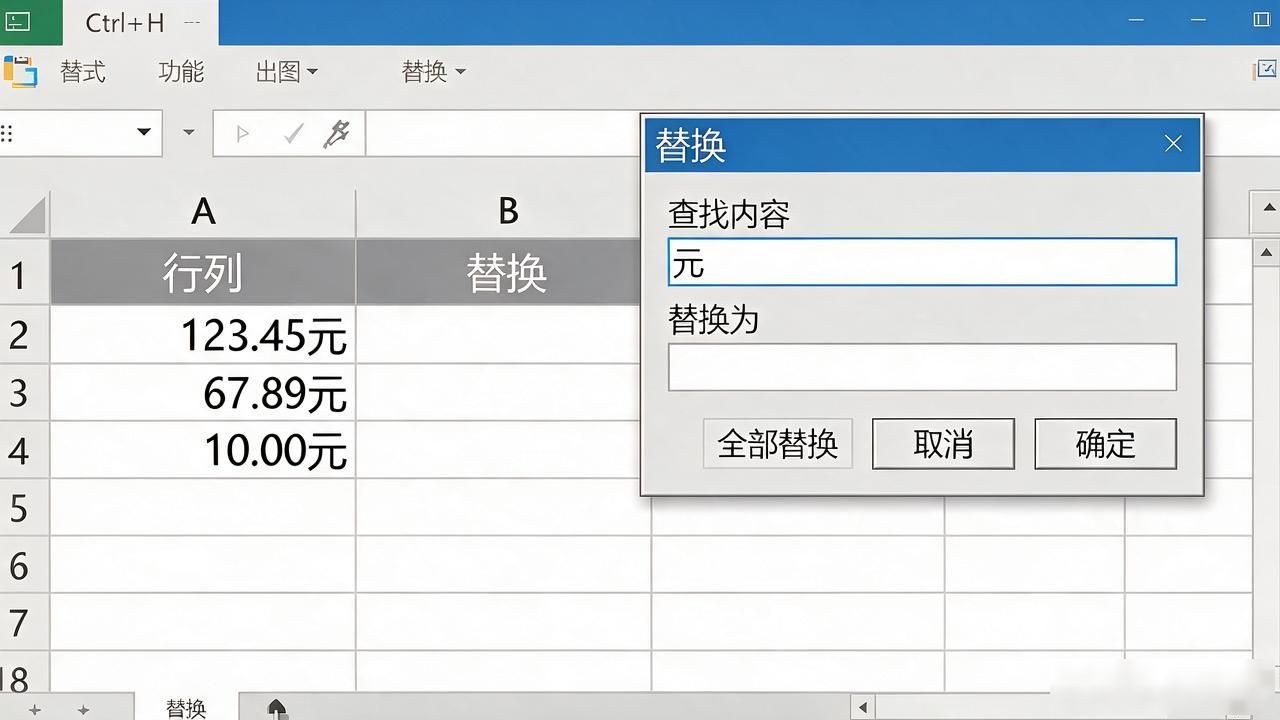Click the 取消 button in the dialog
Screen dimensions: 1280x720
[x=943, y=444]
